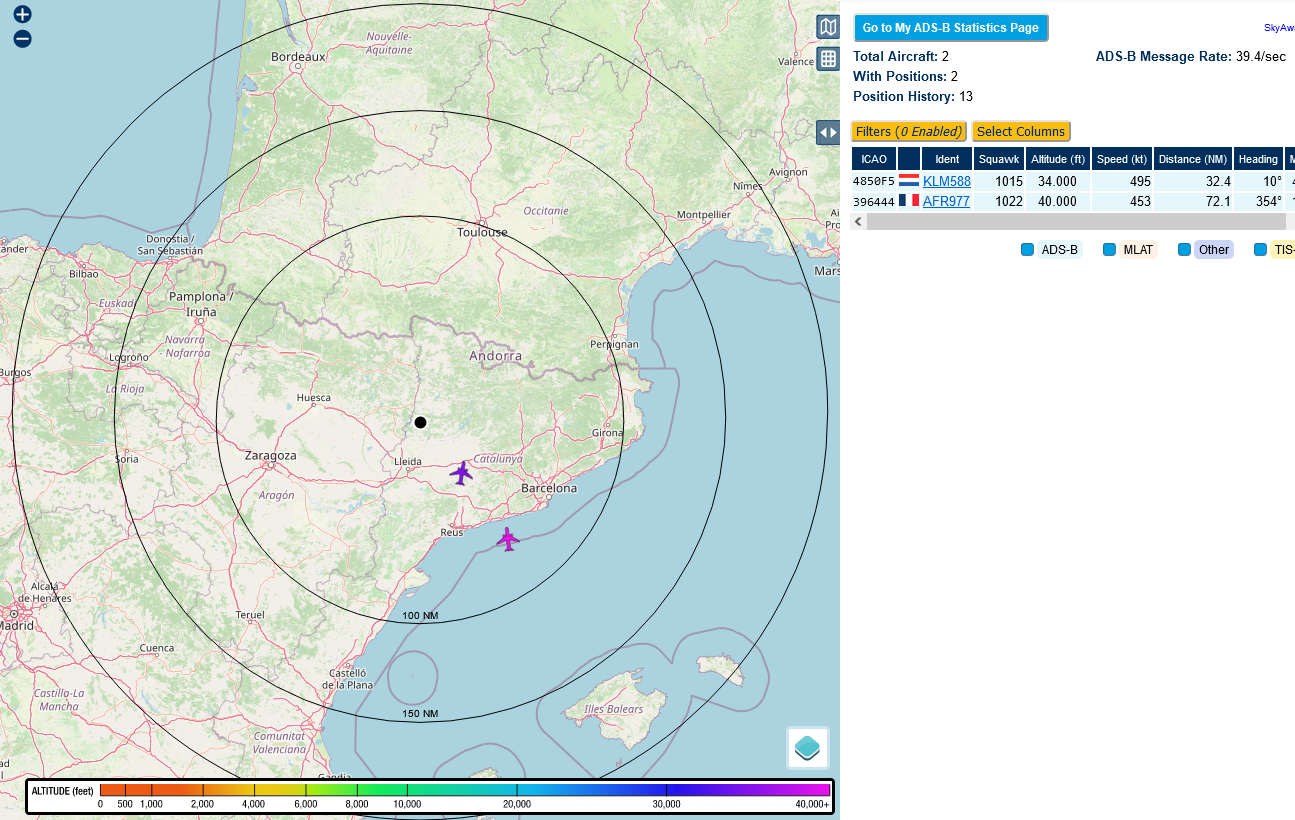The width and height of the screenshot is (1295, 820).
Task: Click the table's horizontal scrollbar
Action: tap(1075, 221)
